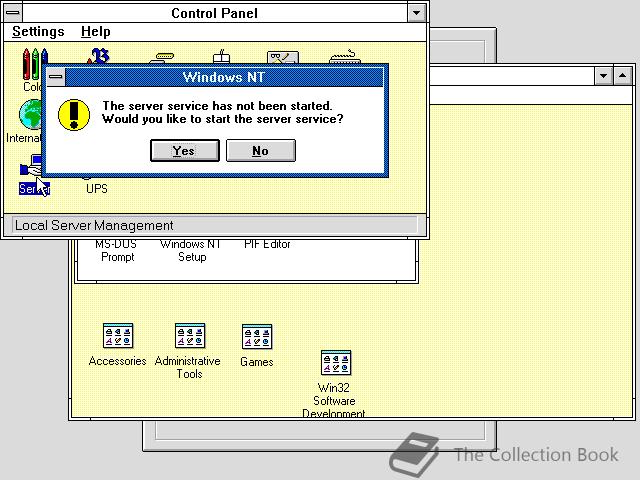Image resolution: width=640 pixels, height=480 pixels.
Task: Select the International globe icon
Action: [31, 114]
